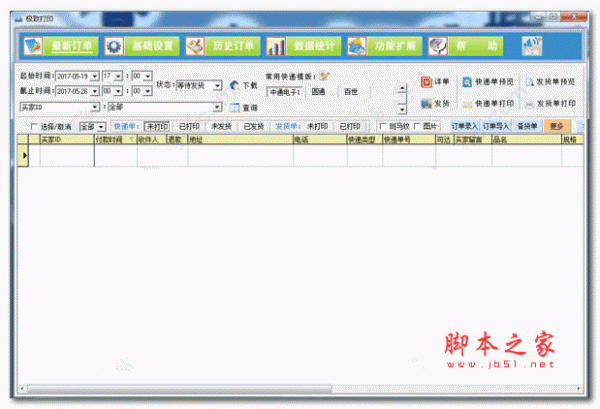
Task: Click the horizontal scrollbar left arrow
Action: tap(22, 389)
